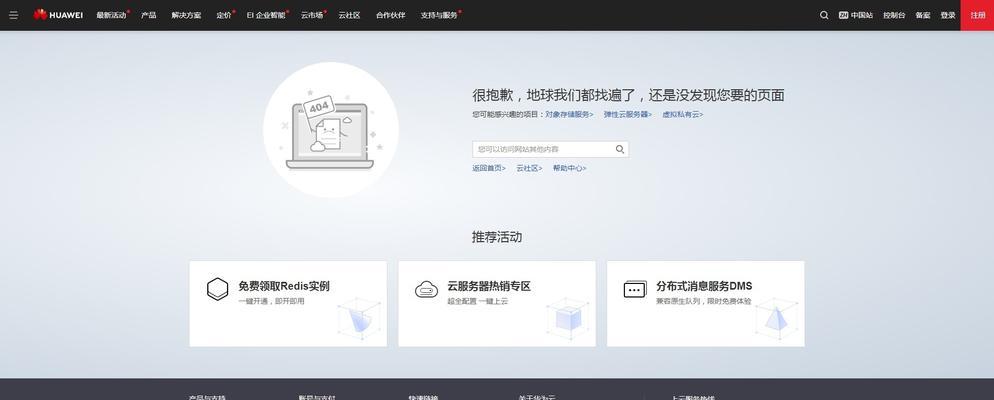Open the search icon in top navigation

tap(823, 15)
